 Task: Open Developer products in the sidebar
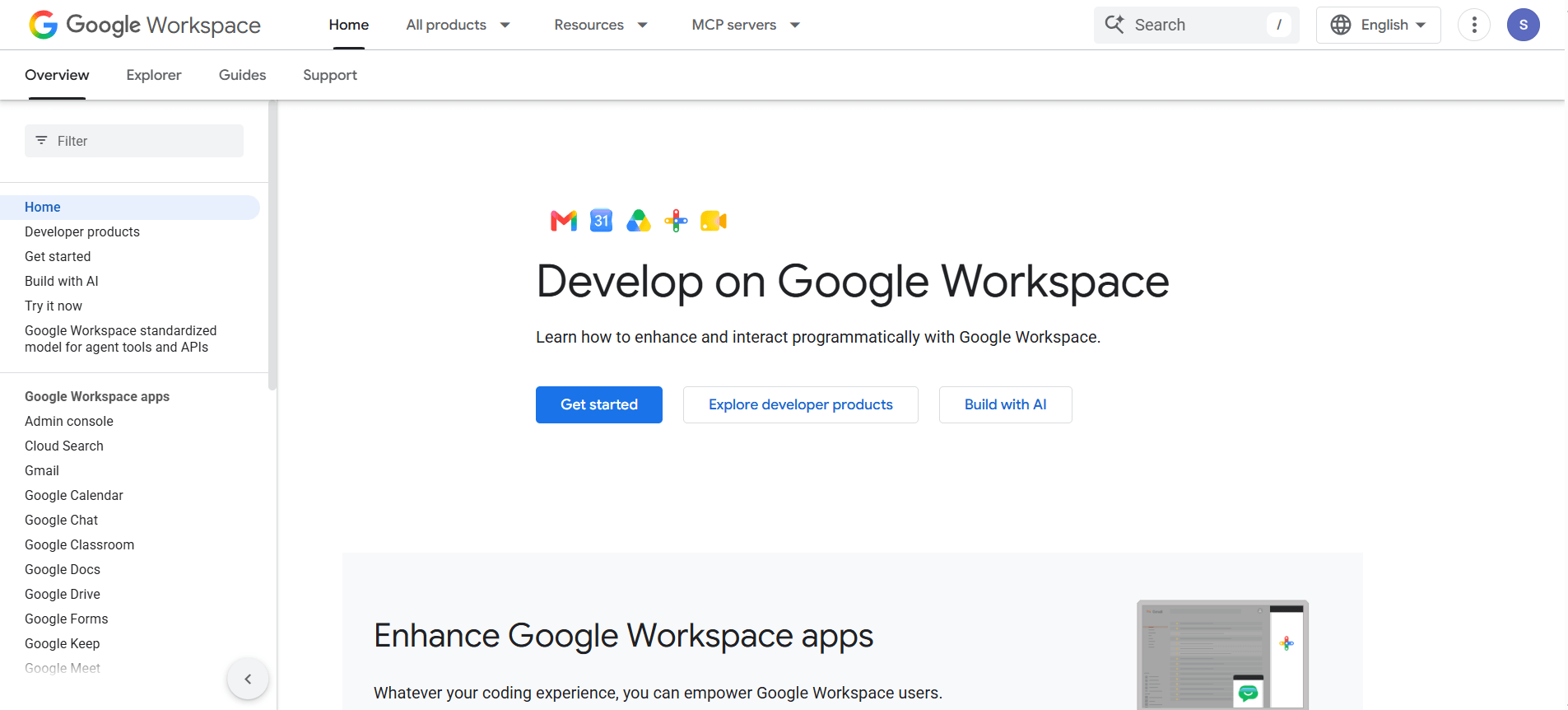(x=82, y=231)
